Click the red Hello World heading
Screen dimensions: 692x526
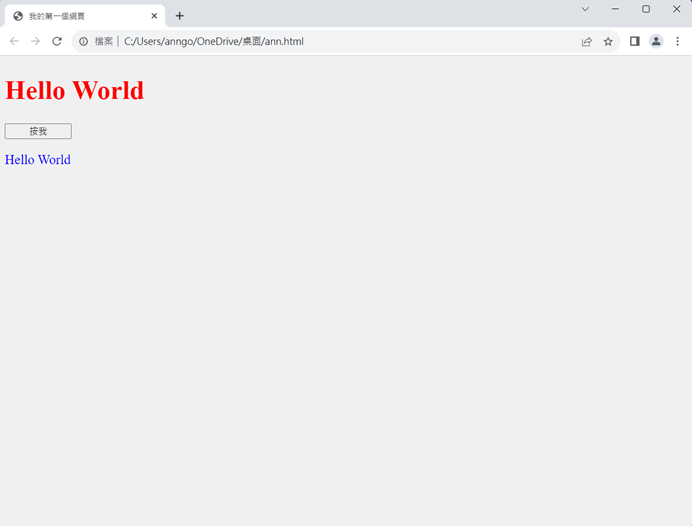point(74,90)
